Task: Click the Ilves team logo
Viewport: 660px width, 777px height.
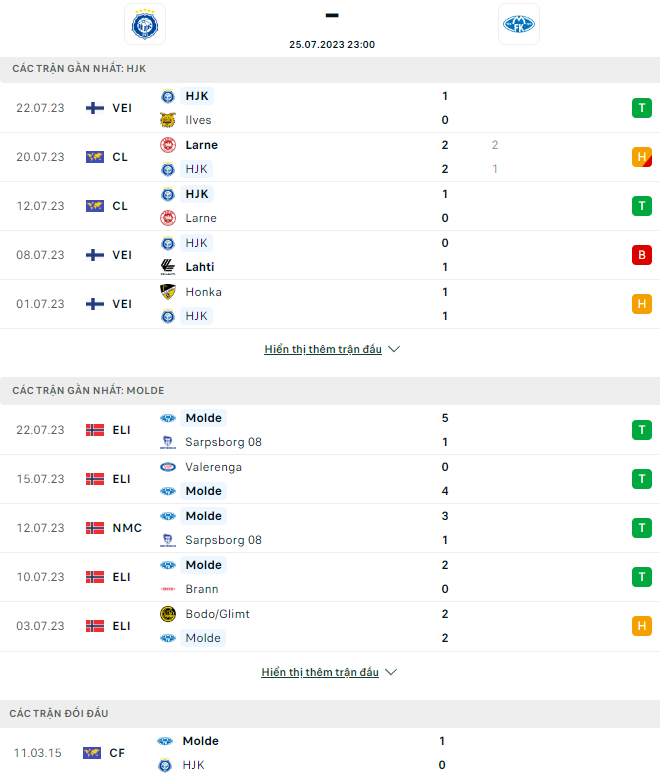Action: point(168,120)
